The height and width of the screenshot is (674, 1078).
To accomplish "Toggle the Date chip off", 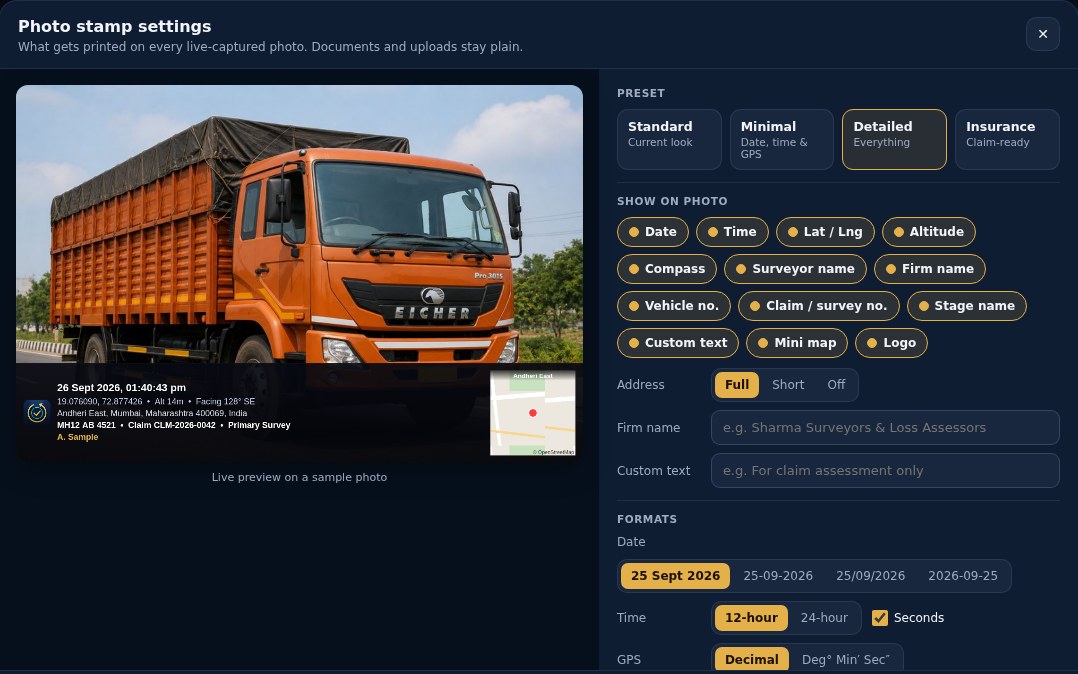I will (x=652, y=232).
